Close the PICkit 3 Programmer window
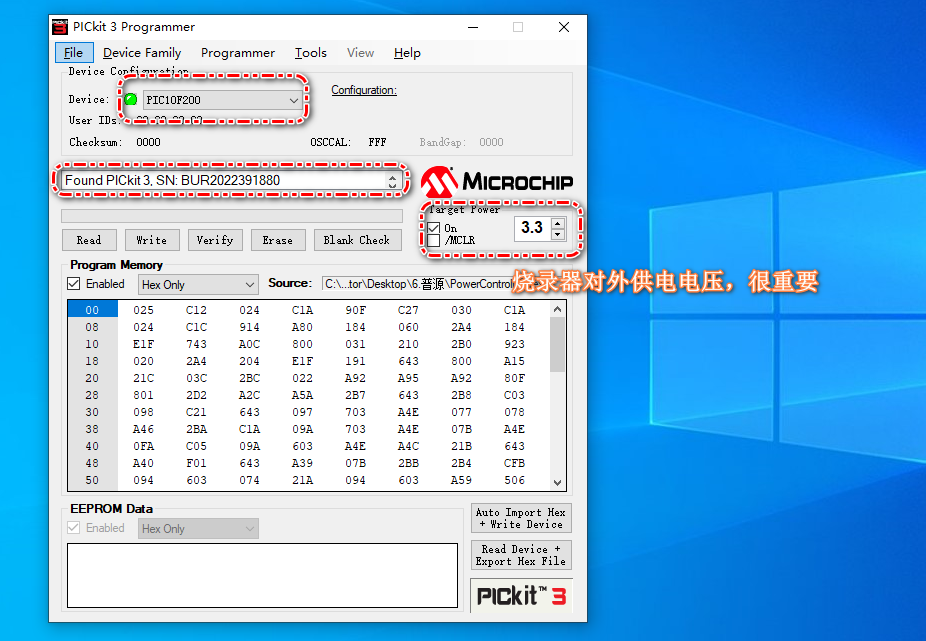This screenshot has width=926, height=641. [564, 27]
